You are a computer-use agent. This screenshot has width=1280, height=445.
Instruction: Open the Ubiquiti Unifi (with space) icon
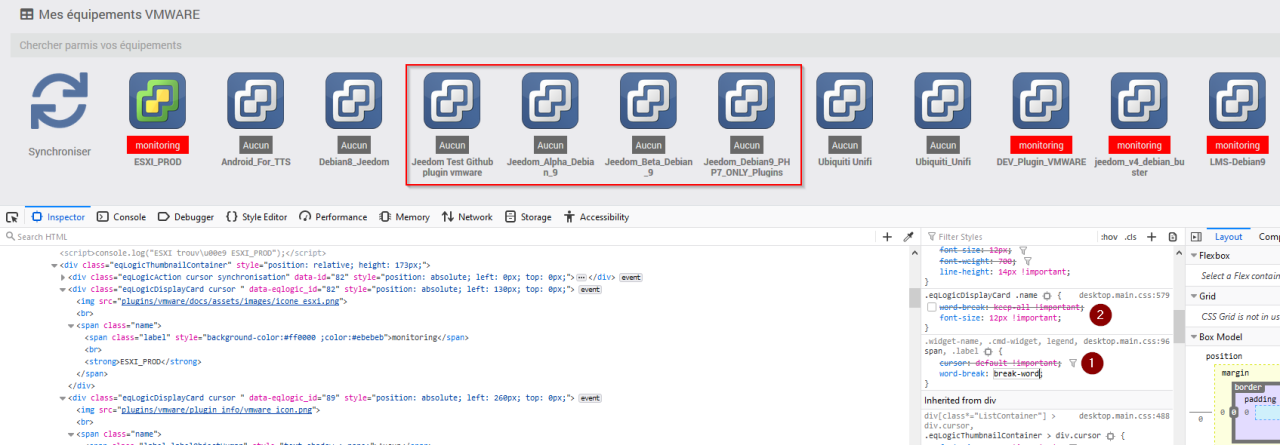tap(844, 101)
